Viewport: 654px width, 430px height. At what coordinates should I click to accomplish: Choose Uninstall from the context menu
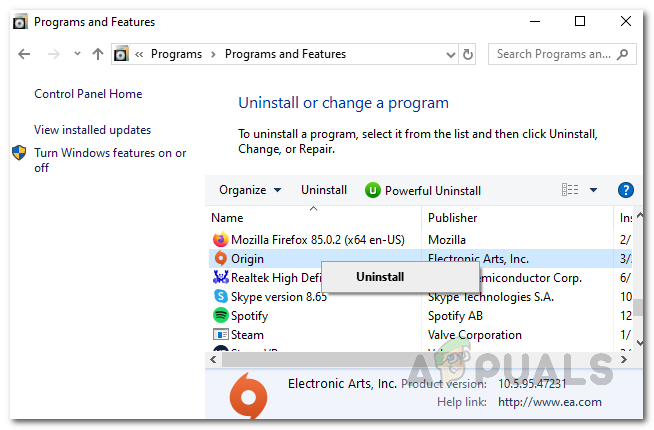pos(380,277)
